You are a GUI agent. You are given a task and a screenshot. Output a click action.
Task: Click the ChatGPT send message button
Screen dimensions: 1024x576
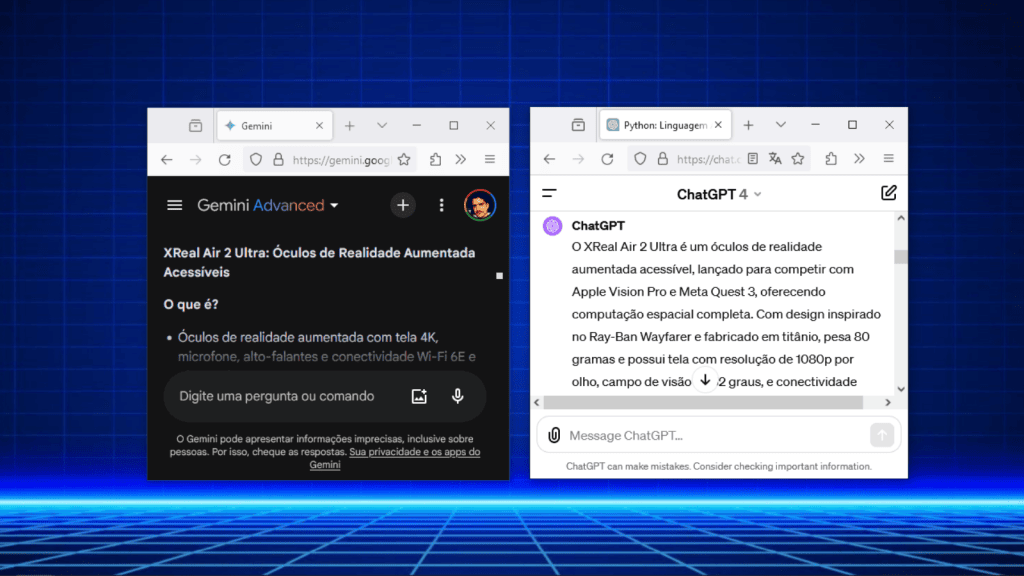pos(881,435)
